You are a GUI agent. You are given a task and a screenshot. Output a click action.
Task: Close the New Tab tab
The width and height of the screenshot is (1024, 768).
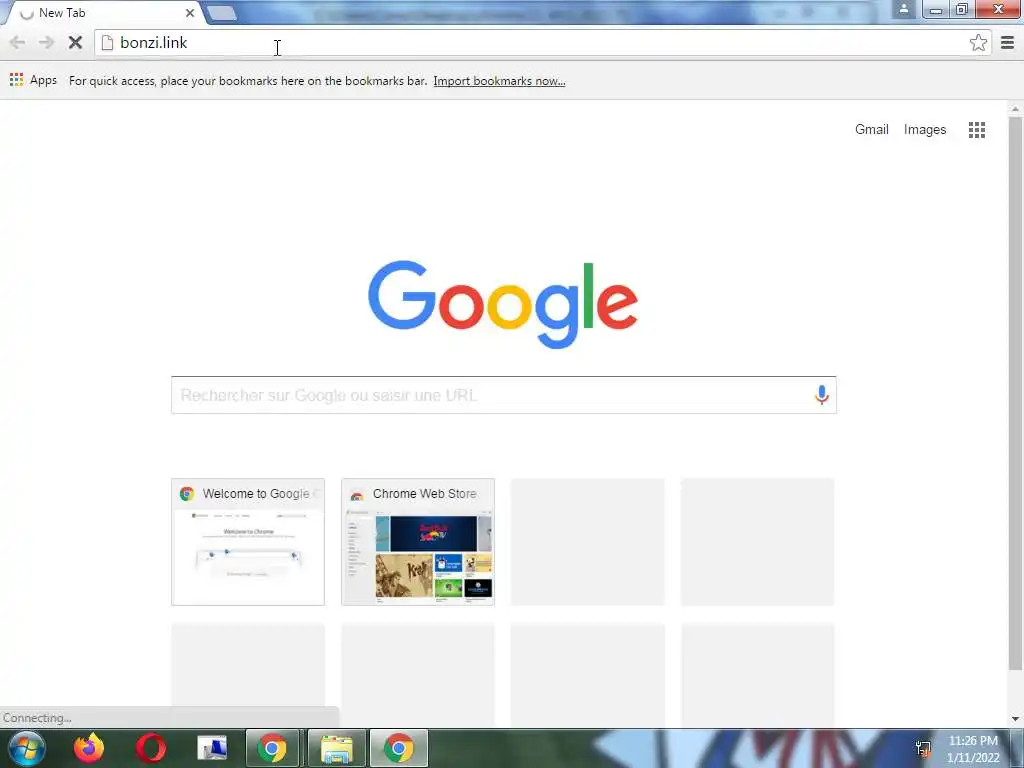189,12
